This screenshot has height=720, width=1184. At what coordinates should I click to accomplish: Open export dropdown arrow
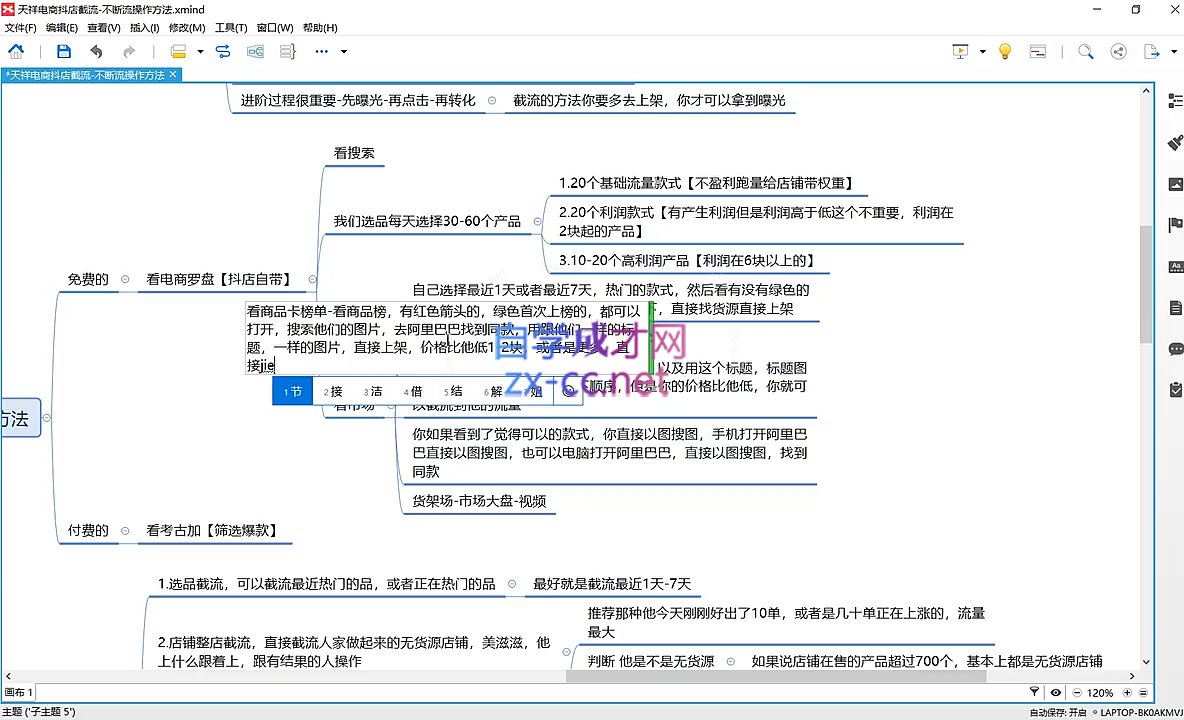[1173, 51]
